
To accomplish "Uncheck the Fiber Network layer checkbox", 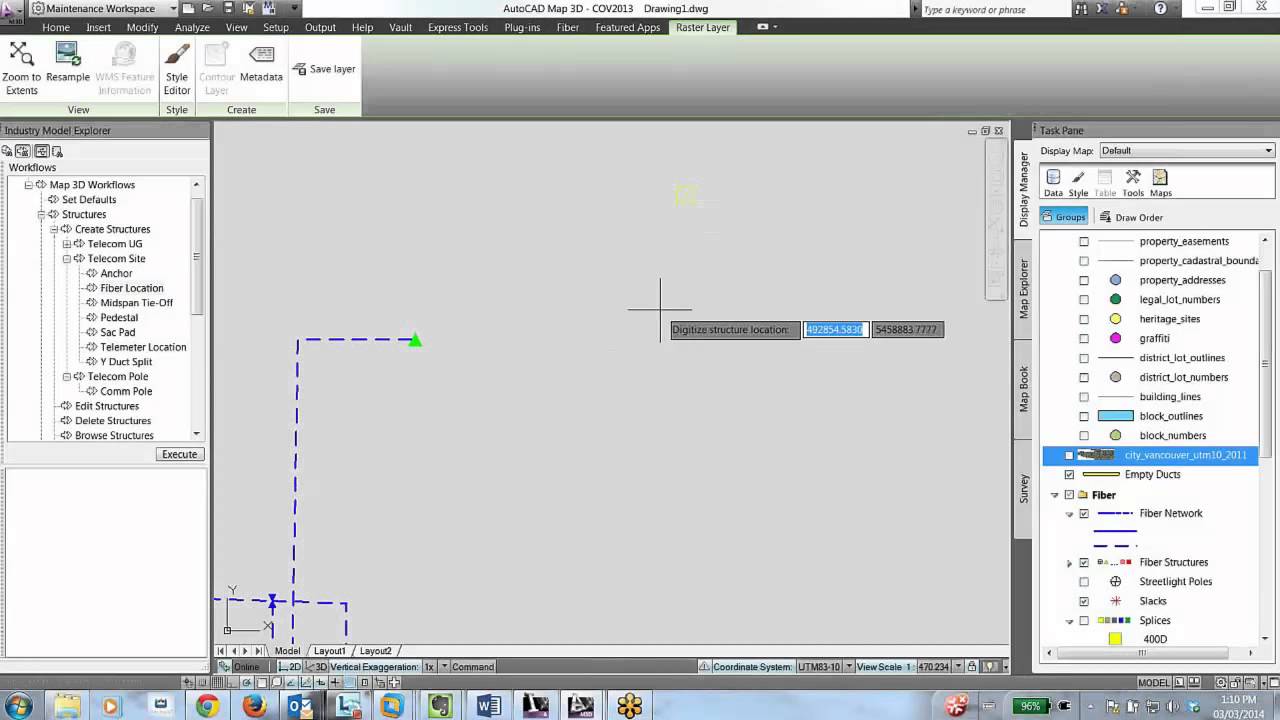I will [x=1084, y=514].
